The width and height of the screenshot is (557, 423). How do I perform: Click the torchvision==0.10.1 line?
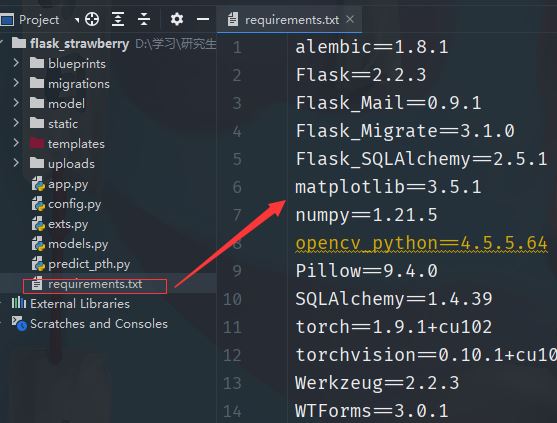pos(426,355)
